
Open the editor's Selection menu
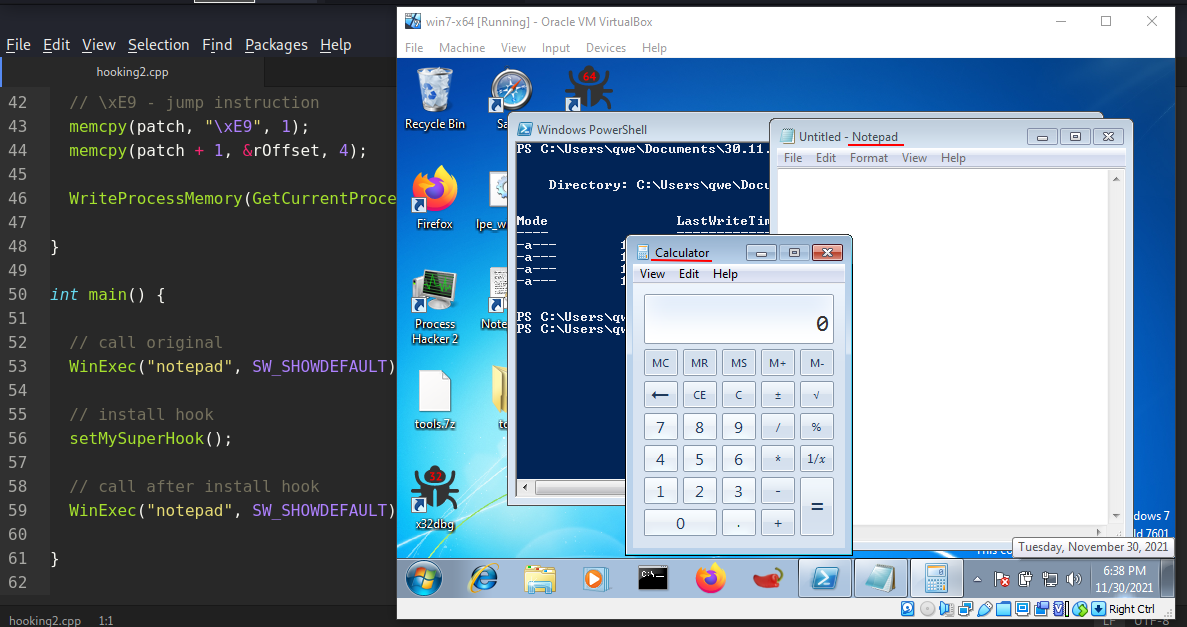pyautogui.click(x=158, y=45)
